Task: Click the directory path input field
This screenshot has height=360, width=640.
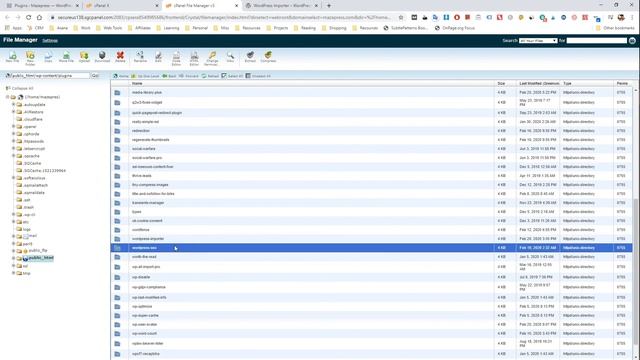Action: (50, 76)
